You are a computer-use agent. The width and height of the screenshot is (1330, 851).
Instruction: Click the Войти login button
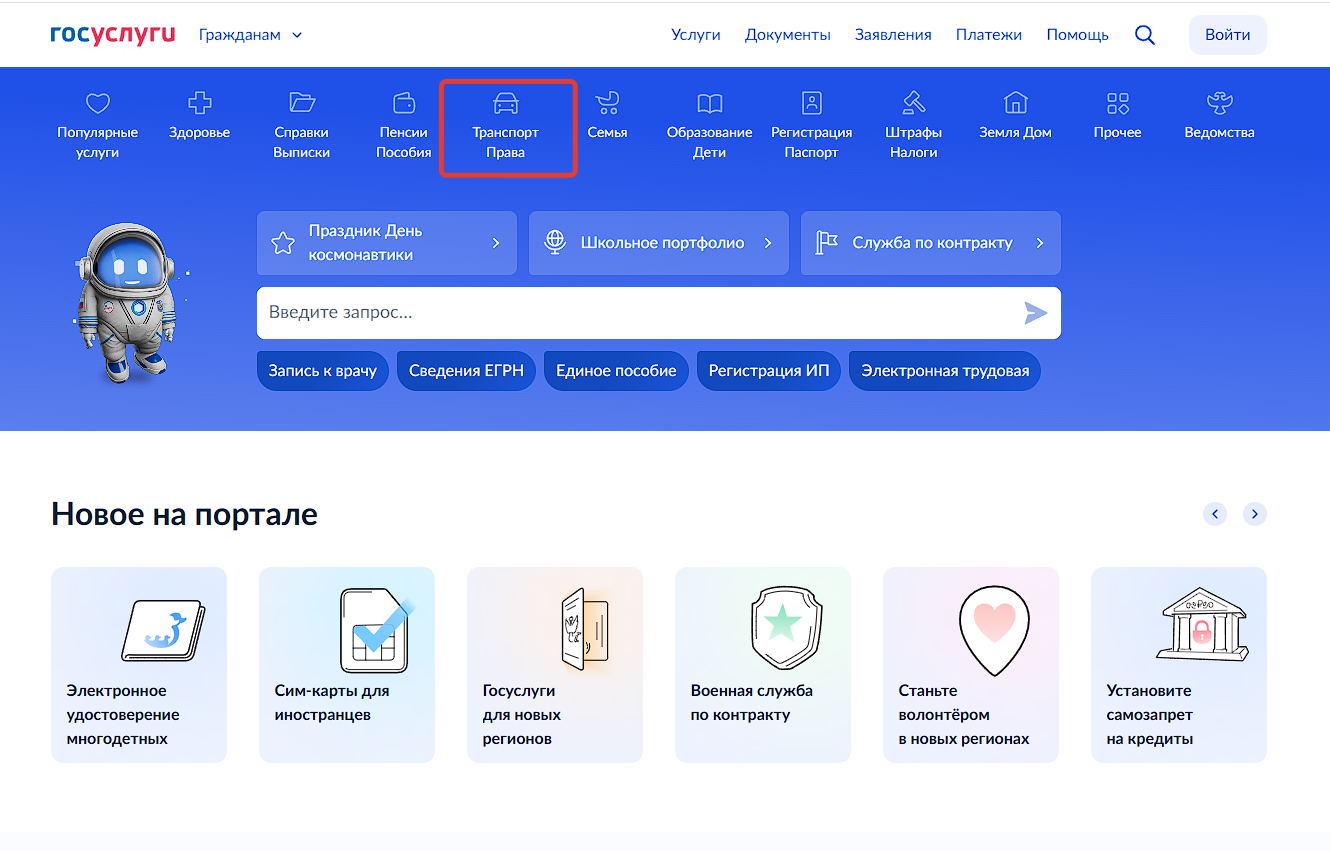[x=1227, y=35]
